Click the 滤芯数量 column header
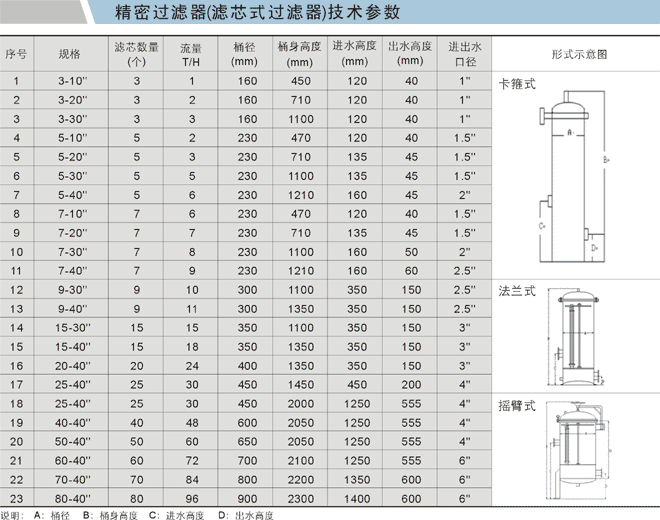Screen dimensions: 660x520 (x=137, y=53)
